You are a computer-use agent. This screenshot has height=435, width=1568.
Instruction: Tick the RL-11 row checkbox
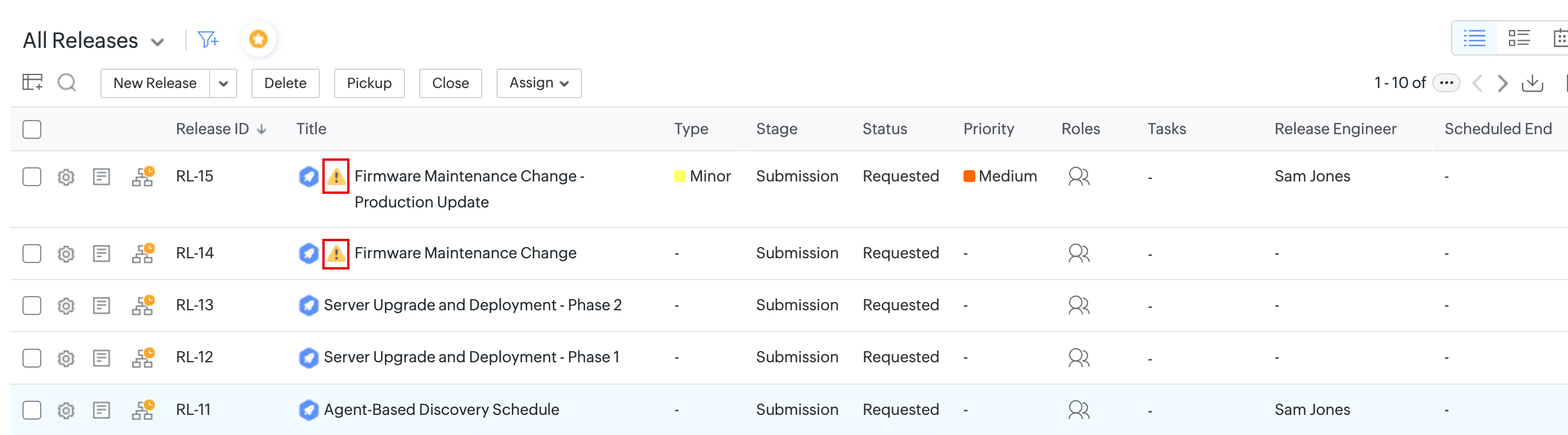coord(32,410)
